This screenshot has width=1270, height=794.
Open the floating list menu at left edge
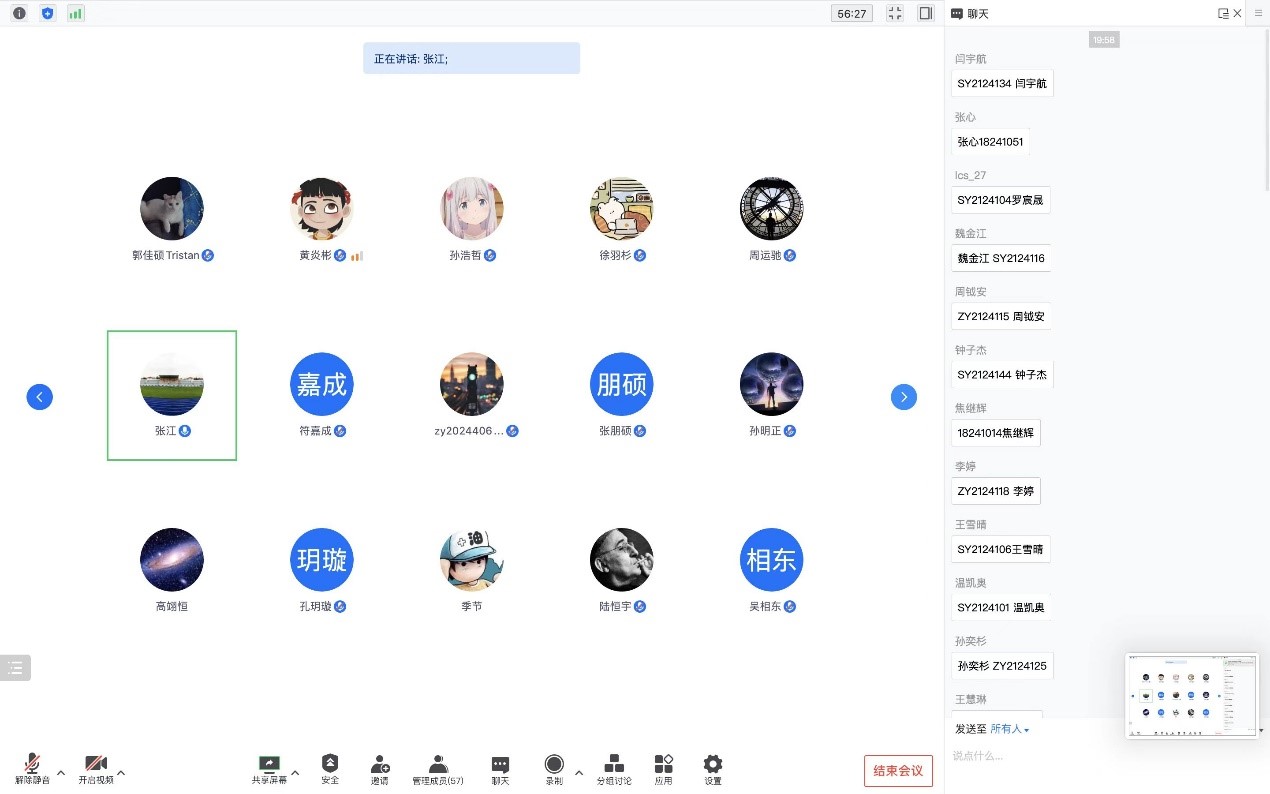(15, 668)
